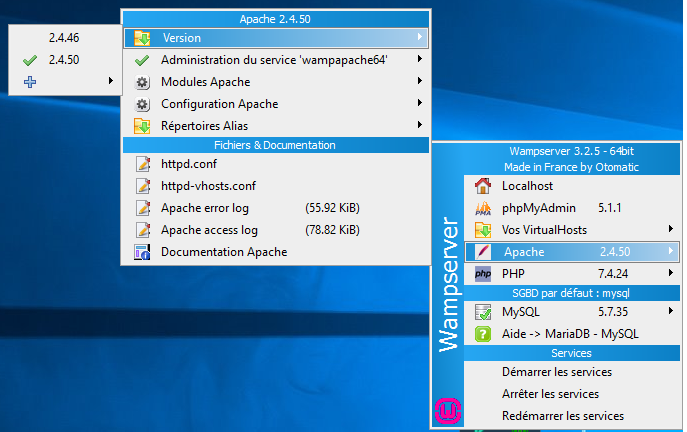
Task: Click the edit icon beside Apache access log
Action: (x=143, y=230)
